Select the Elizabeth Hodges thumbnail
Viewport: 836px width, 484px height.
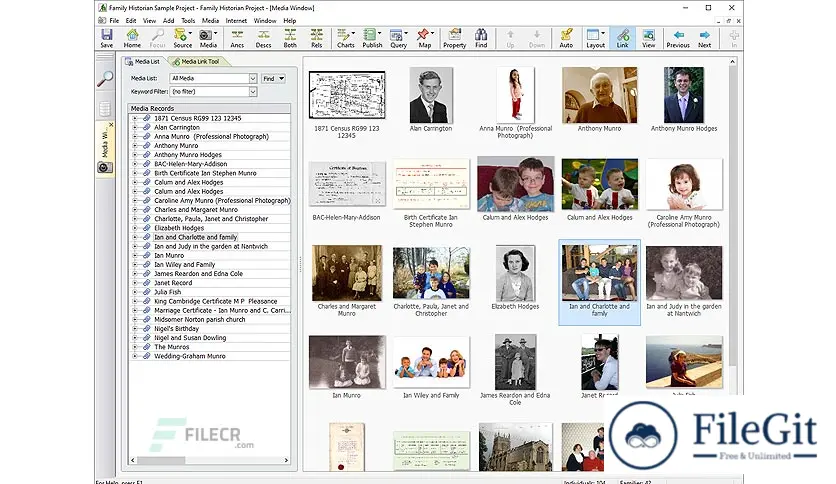[x=515, y=273]
